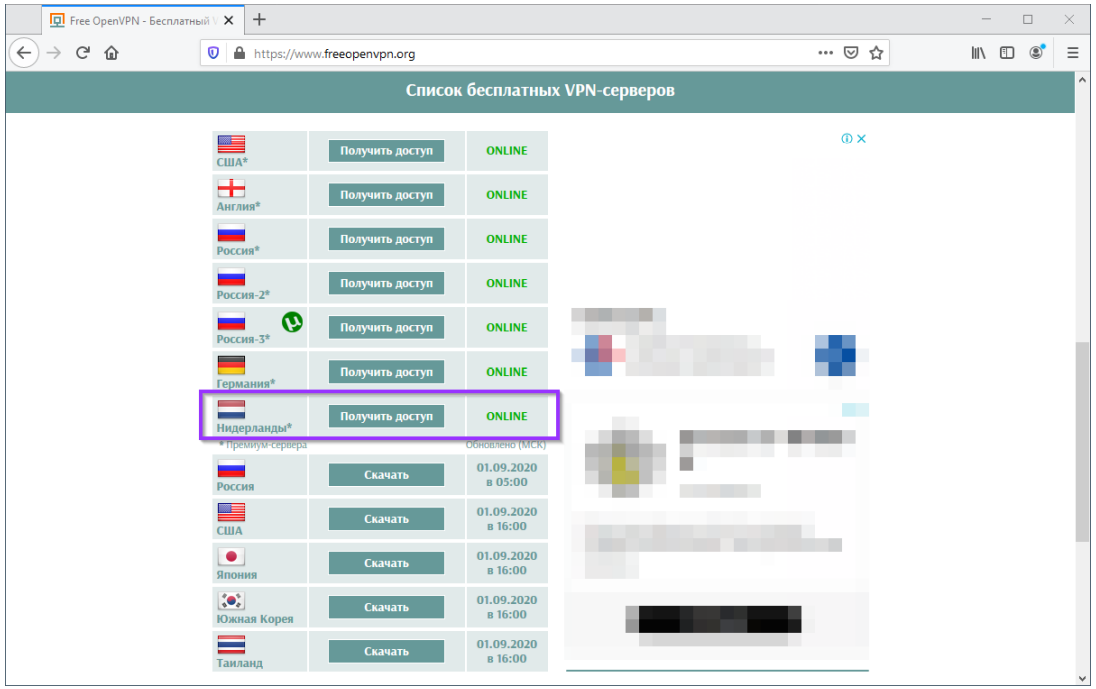Viewport: 1096px width, 689px height.
Task: Reload the page with the refresh icon
Action: pos(83,53)
